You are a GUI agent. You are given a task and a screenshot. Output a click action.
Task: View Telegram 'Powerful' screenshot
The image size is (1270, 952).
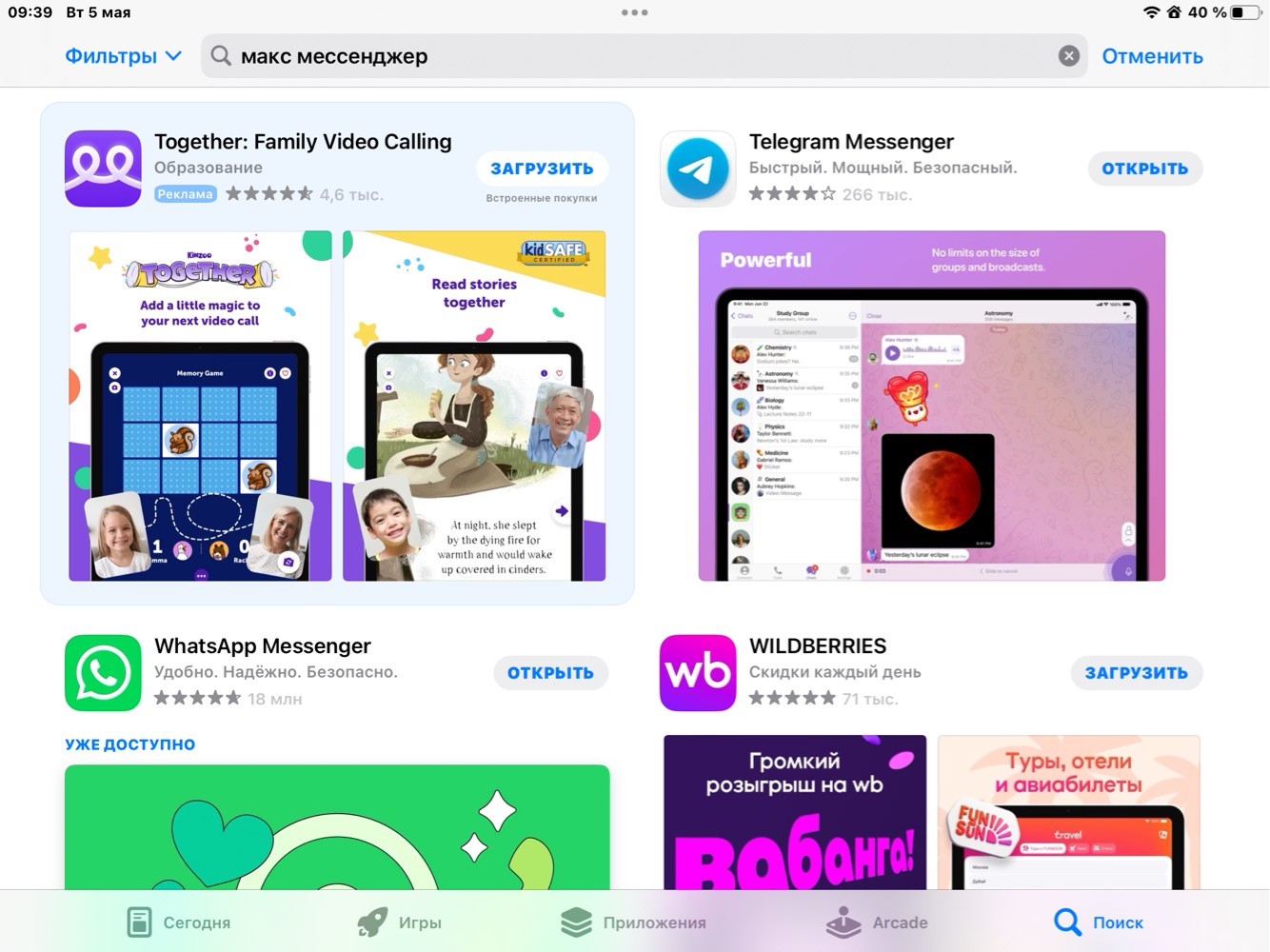pos(932,406)
